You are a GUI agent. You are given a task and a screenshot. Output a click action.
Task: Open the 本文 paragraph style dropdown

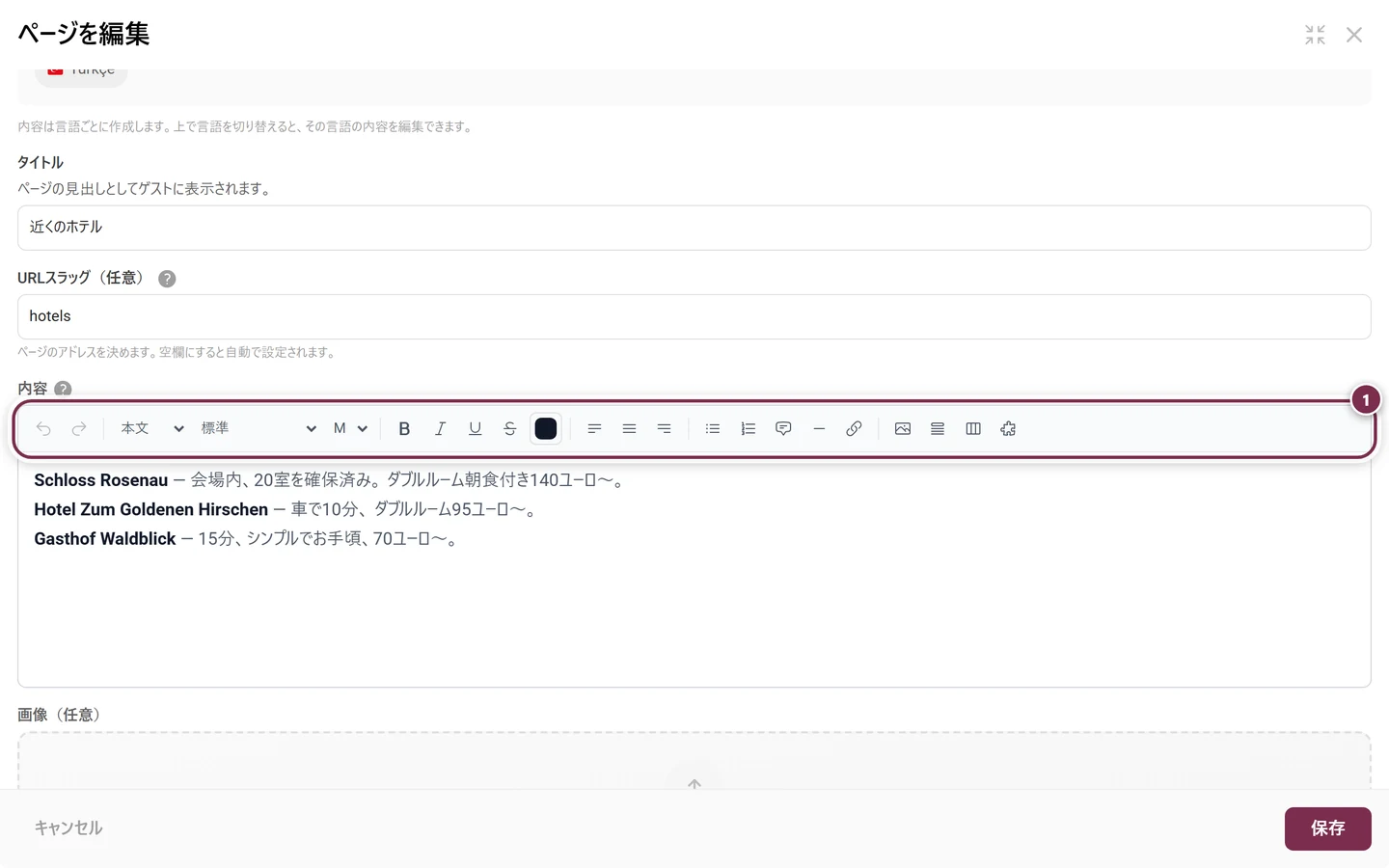pyautogui.click(x=151, y=429)
